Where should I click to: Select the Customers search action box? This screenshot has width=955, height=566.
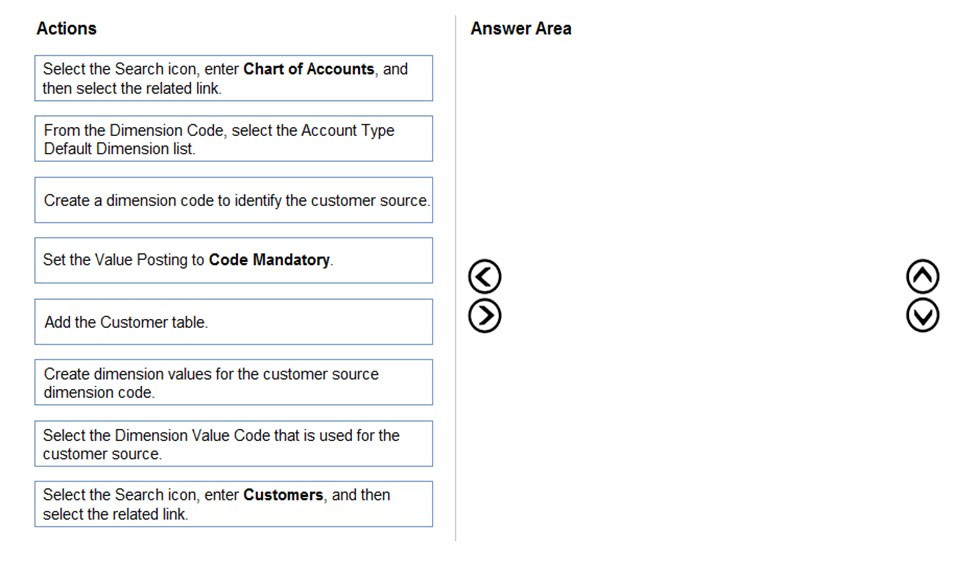(x=233, y=504)
